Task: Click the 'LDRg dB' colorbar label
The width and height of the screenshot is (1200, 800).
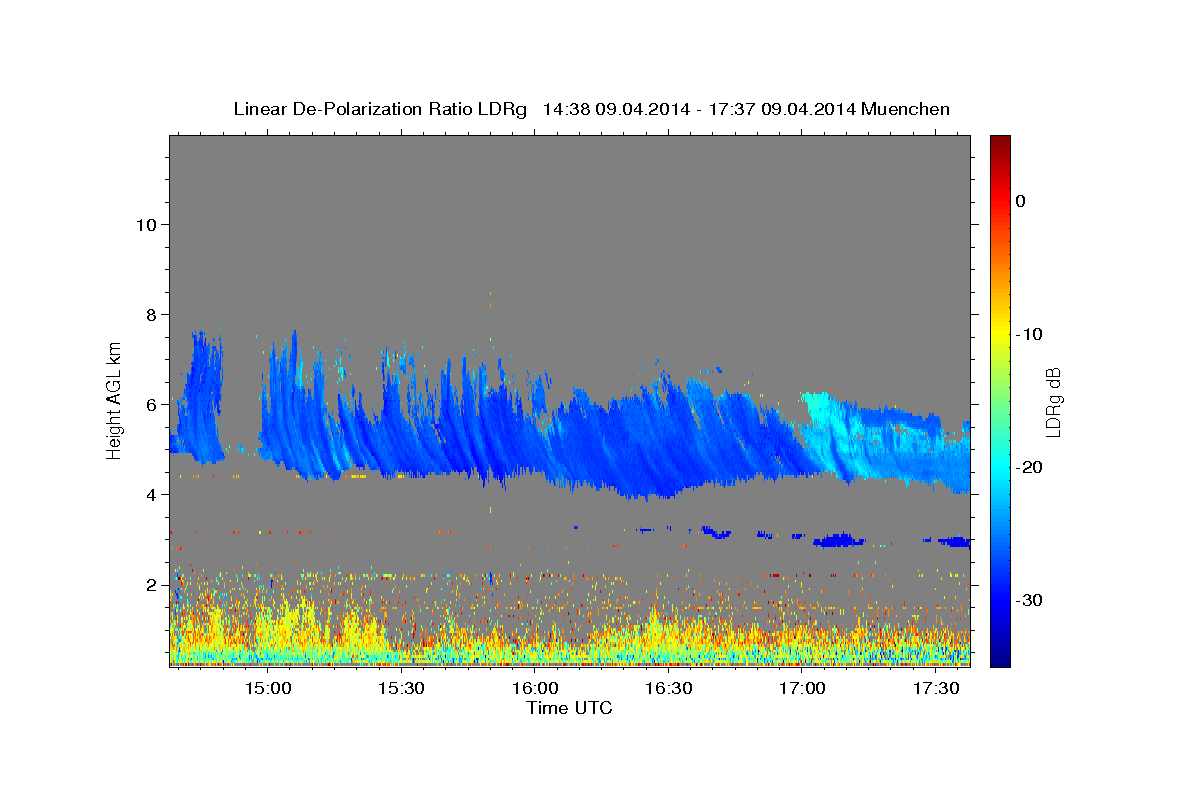Action: pyautogui.click(x=1052, y=402)
